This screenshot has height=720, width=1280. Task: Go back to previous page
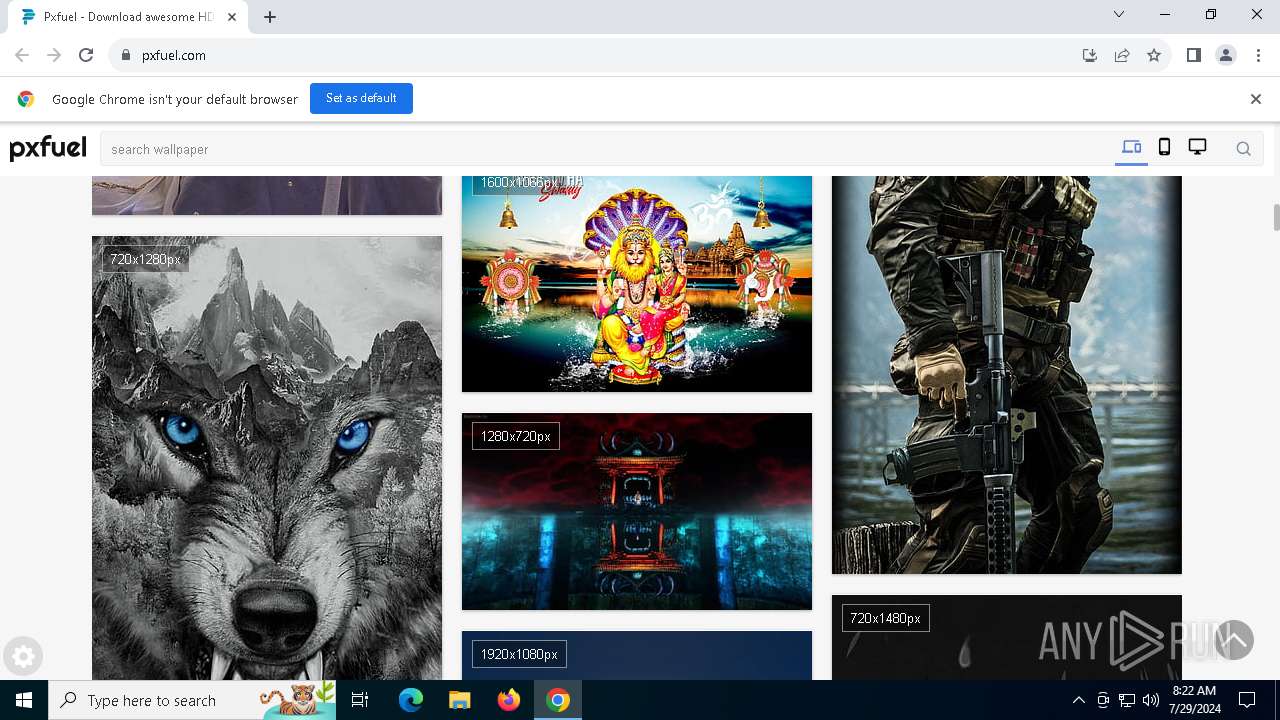[22, 55]
